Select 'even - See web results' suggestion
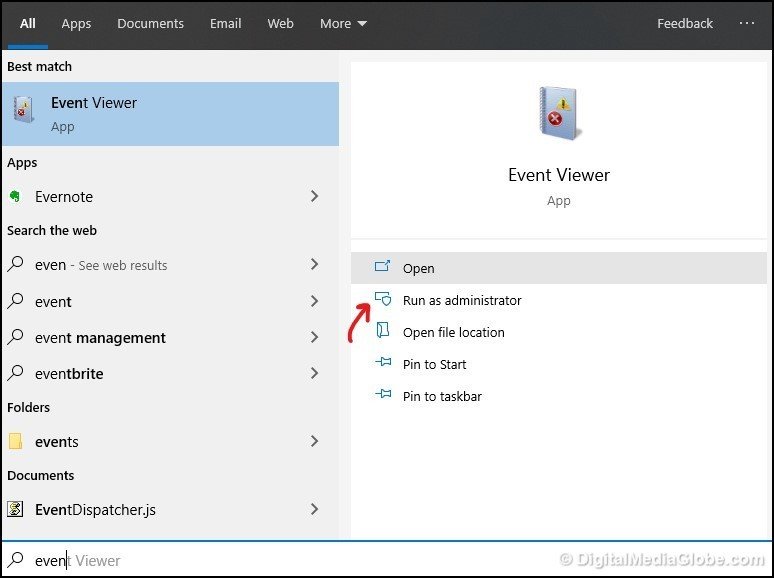Image resolution: width=774 pixels, height=578 pixels. pos(170,265)
